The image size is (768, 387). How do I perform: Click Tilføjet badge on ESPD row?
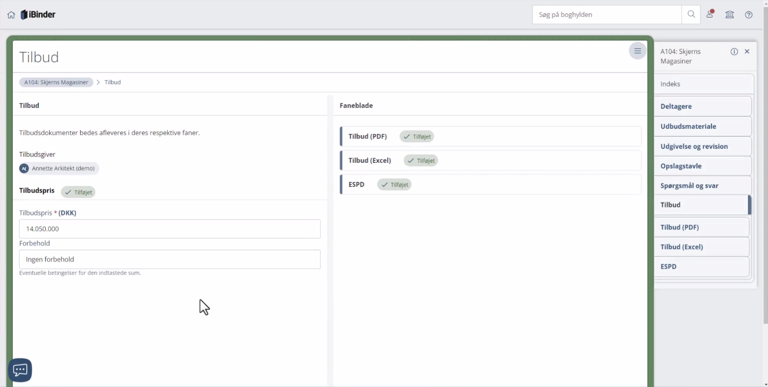394,185
